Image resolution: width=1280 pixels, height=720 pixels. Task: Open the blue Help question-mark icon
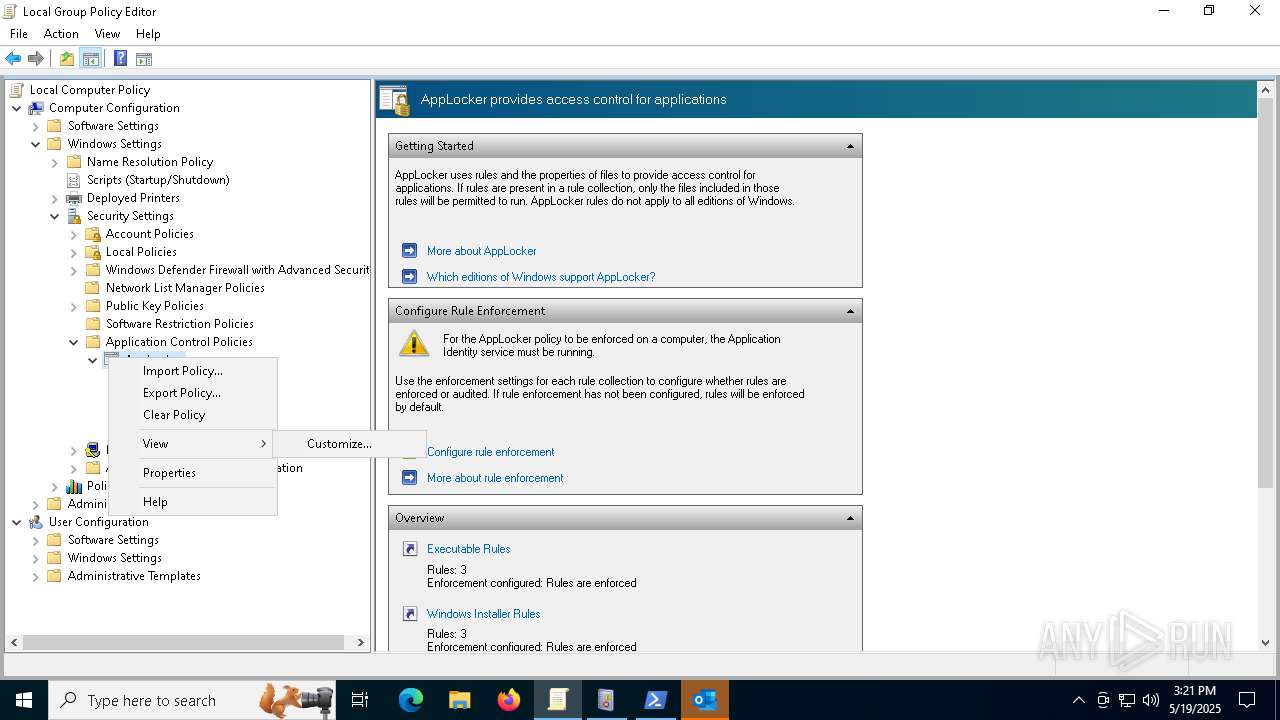click(x=120, y=59)
